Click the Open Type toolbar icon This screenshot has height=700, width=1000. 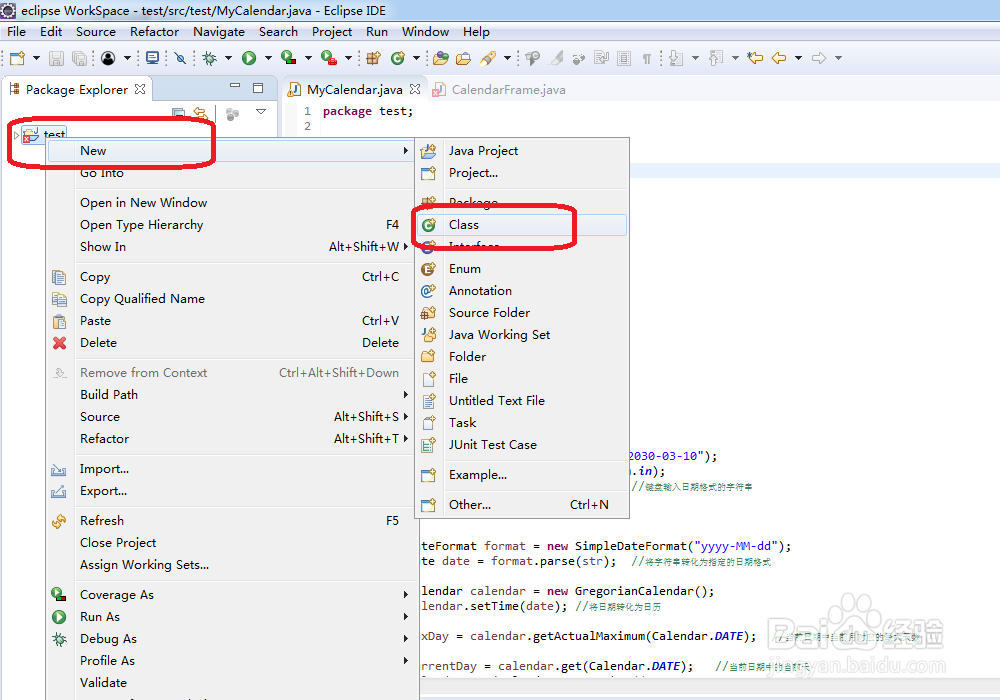[440, 58]
